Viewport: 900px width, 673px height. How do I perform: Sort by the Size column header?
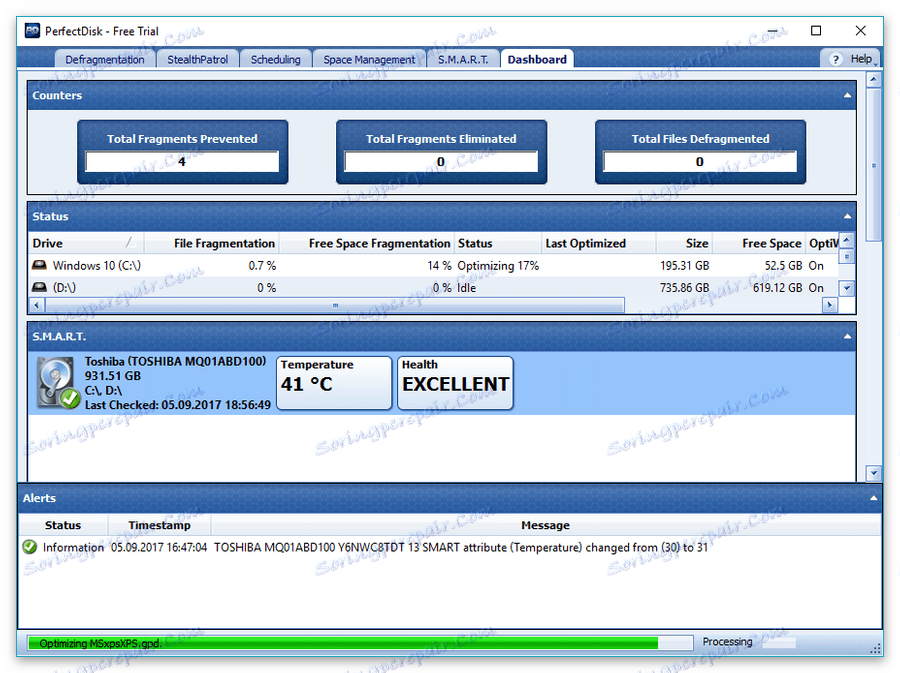684,243
